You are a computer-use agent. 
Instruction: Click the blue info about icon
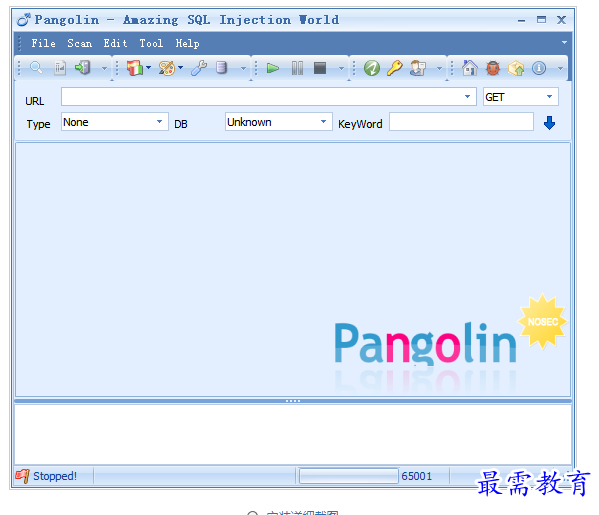tap(539, 68)
